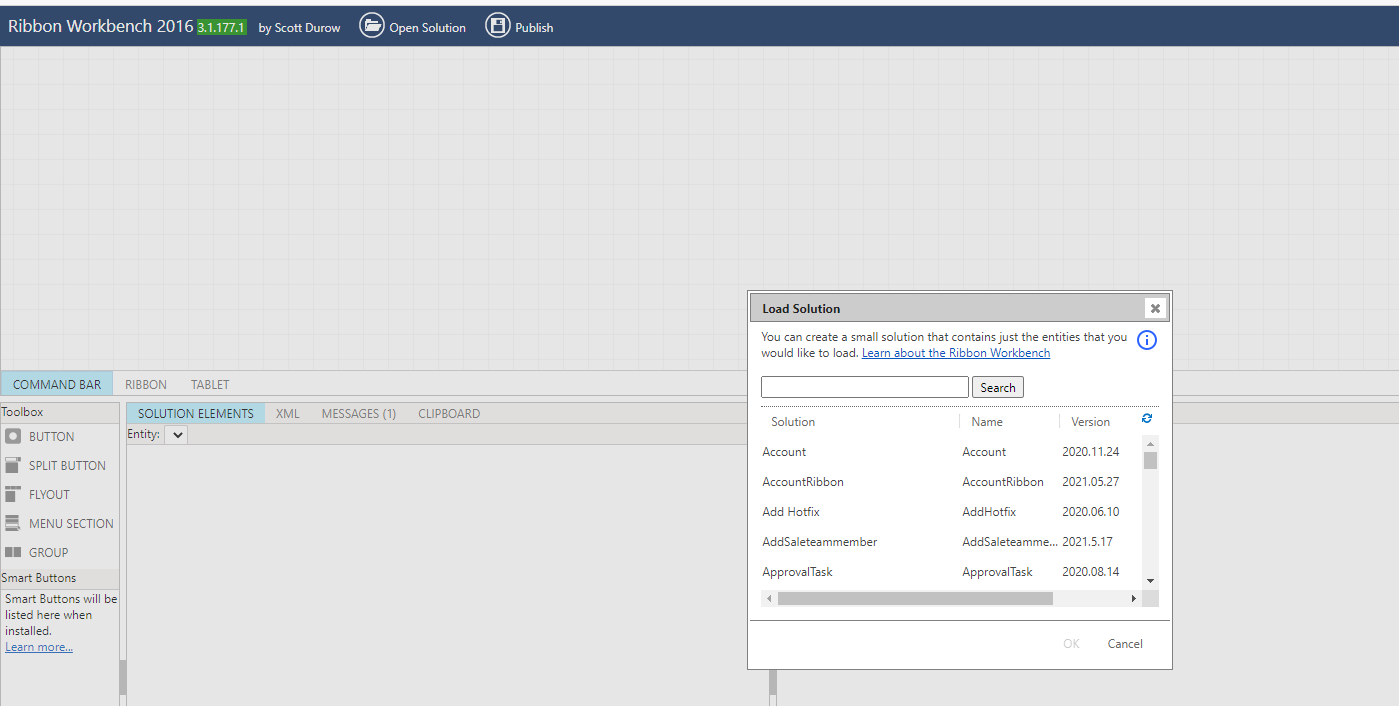Click the scroll up arrow of solution list
Image resolution: width=1399 pixels, height=706 pixels.
tap(1150, 443)
